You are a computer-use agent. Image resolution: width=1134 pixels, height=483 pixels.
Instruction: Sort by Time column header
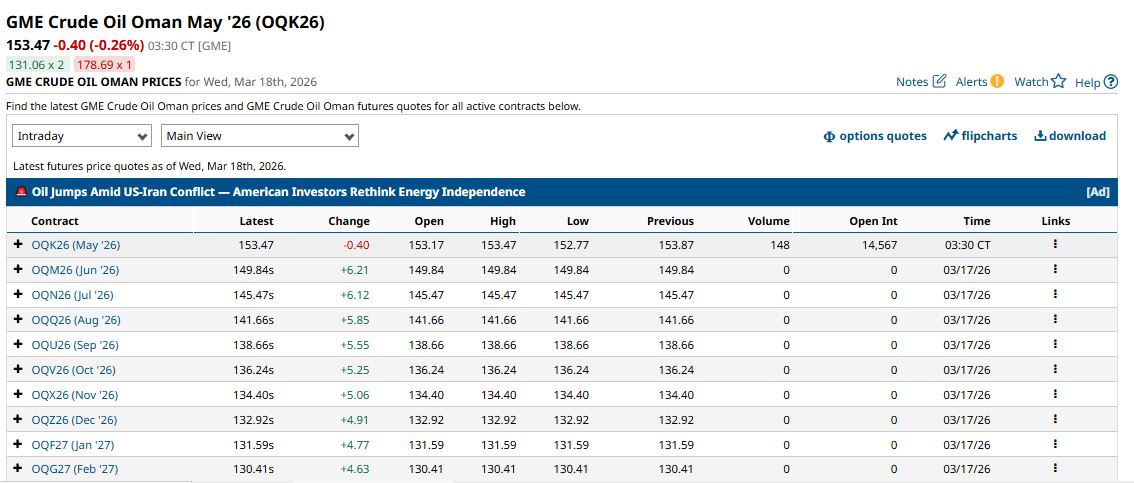[977, 221]
